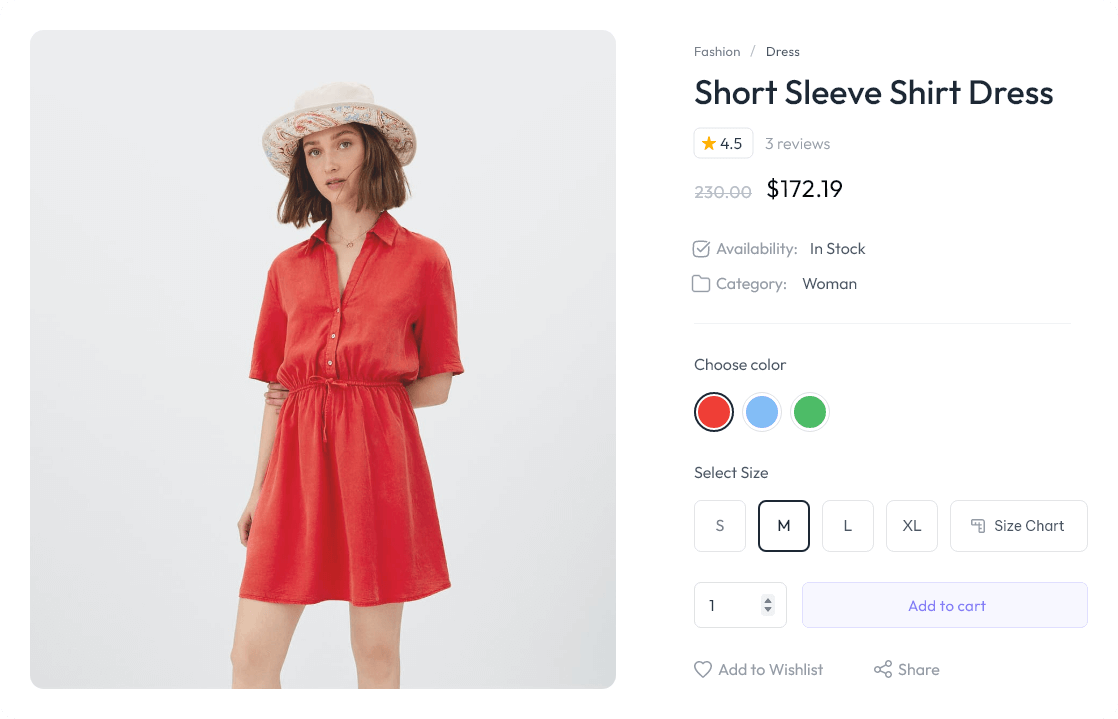Decrease quantity with the down arrow
Viewport: 1118px width, 719px height.
pos(768,610)
